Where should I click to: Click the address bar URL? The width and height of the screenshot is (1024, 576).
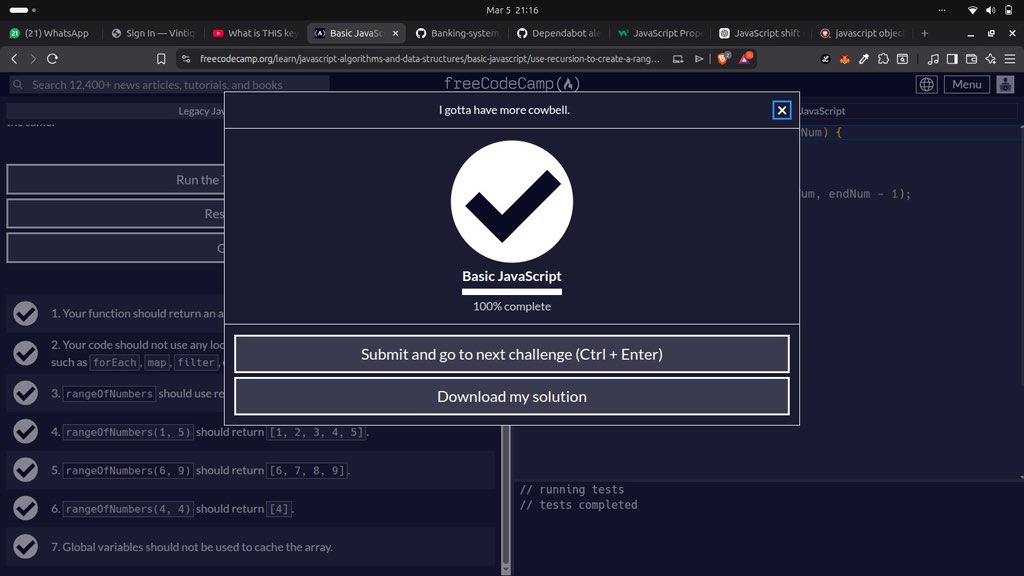point(429,59)
